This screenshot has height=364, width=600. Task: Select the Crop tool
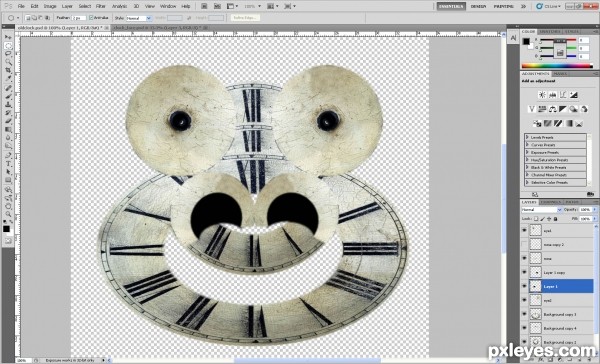8,70
